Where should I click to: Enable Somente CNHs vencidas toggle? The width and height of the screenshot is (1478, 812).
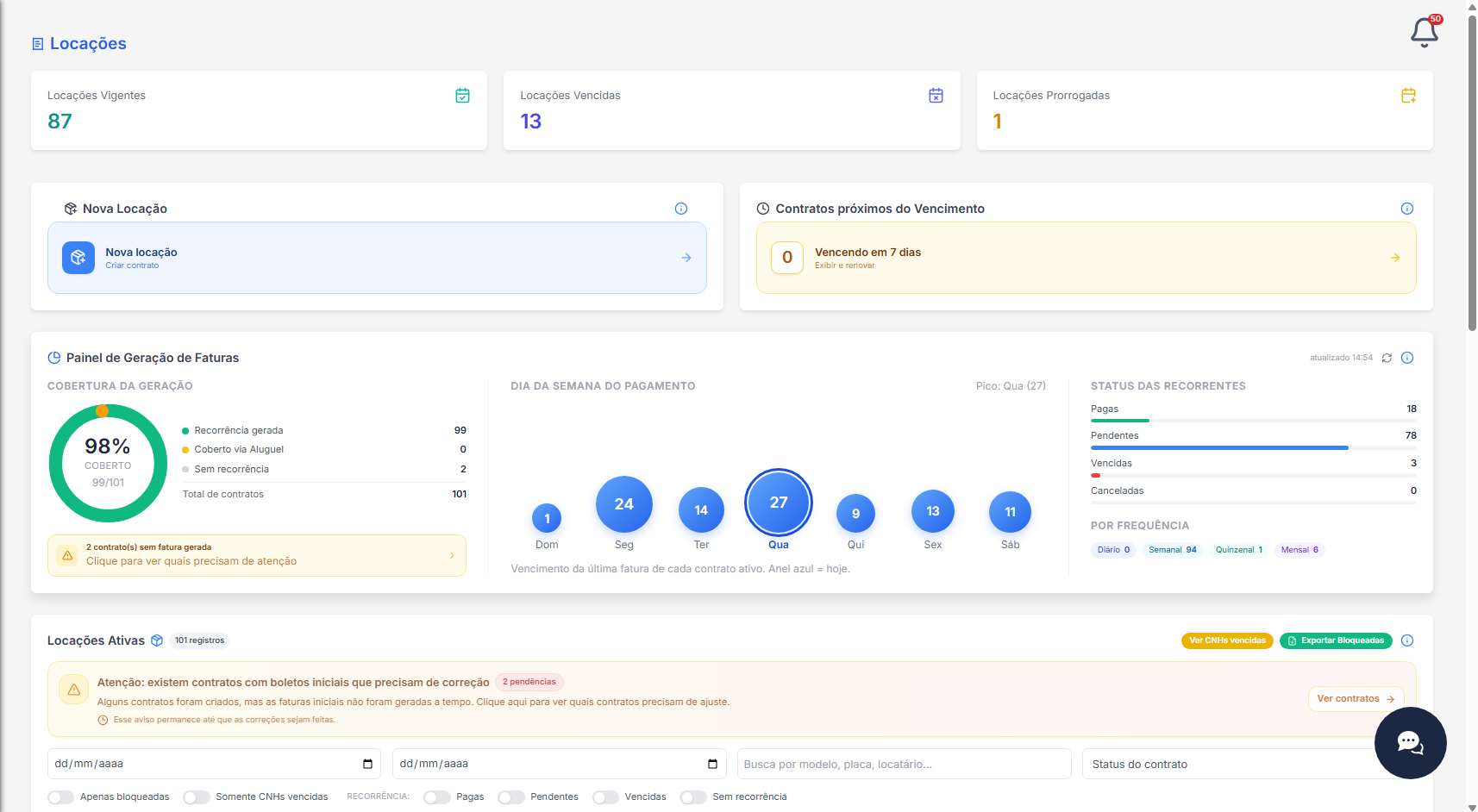(197, 797)
